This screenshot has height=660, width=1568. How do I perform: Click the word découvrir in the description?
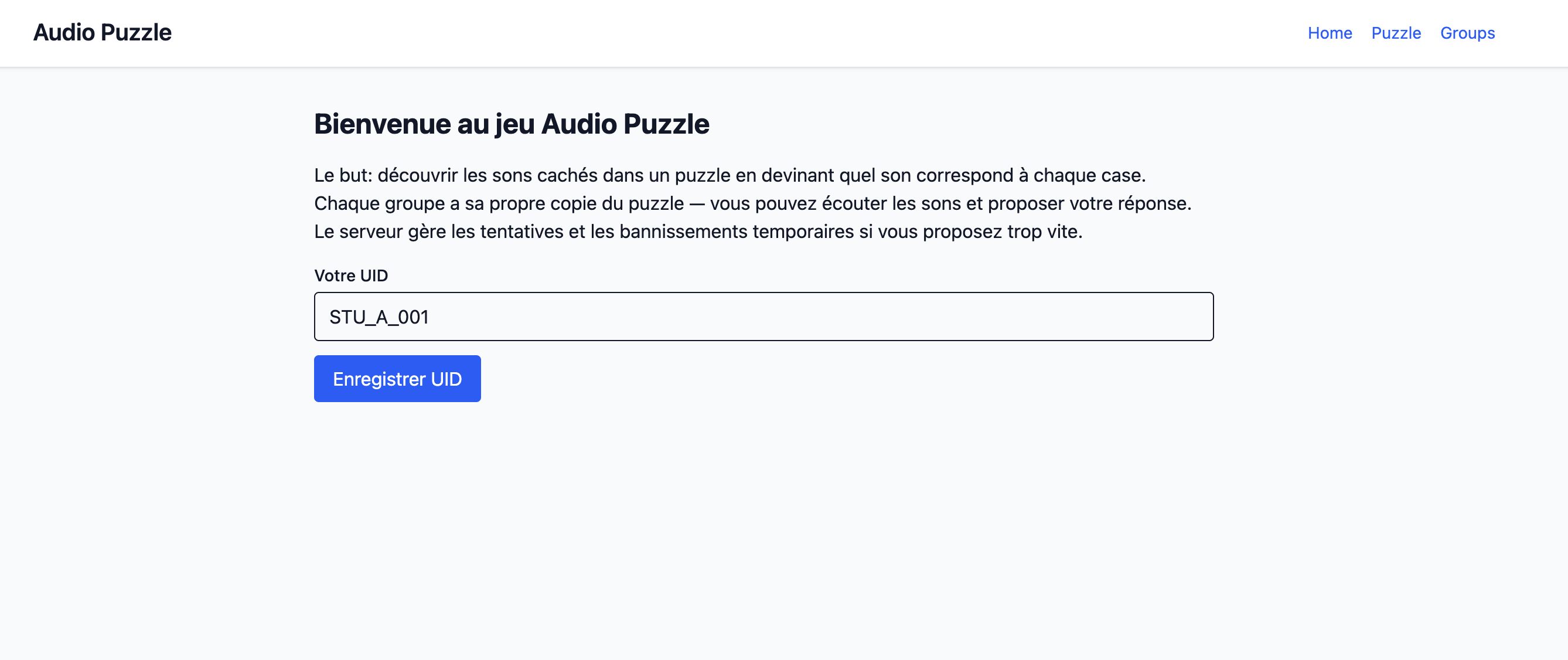pos(418,175)
